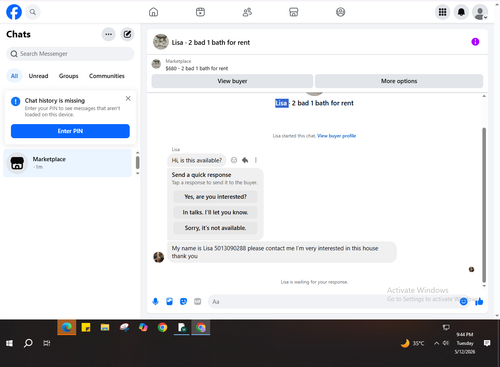Choose a sticker icon in composer
The image size is (500, 367).
[x=183, y=302]
